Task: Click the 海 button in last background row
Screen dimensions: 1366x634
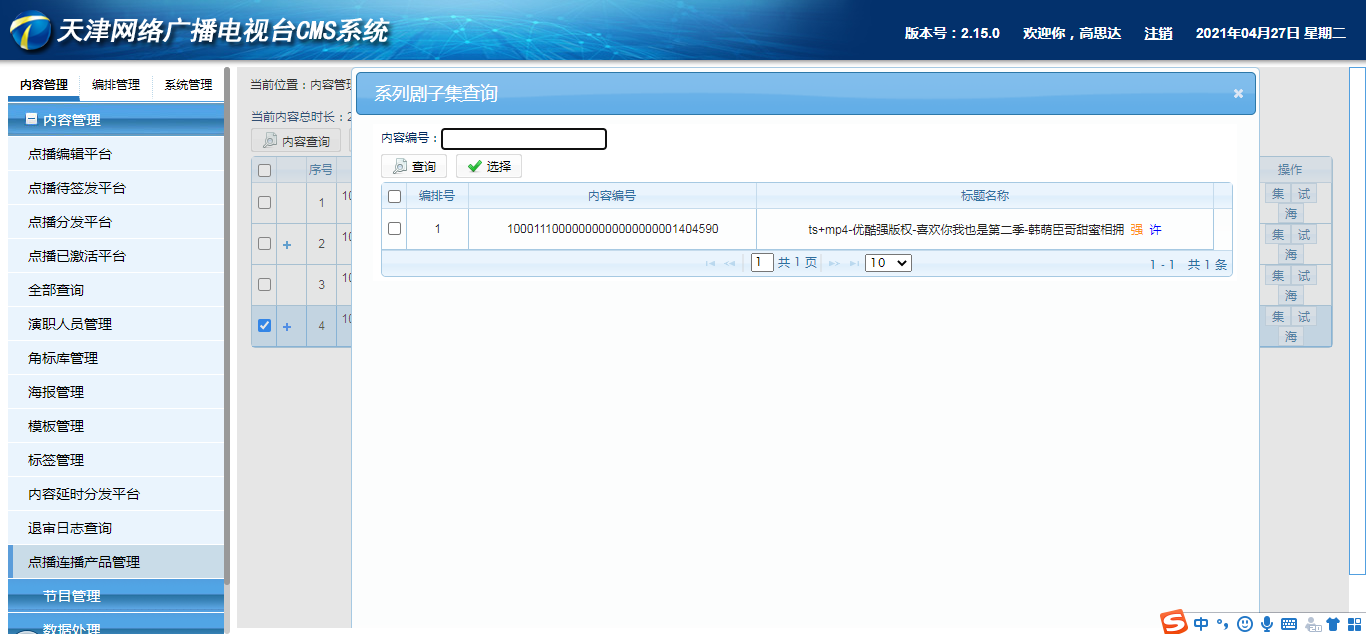Action: pyautogui.click(x=1291, y=337)
